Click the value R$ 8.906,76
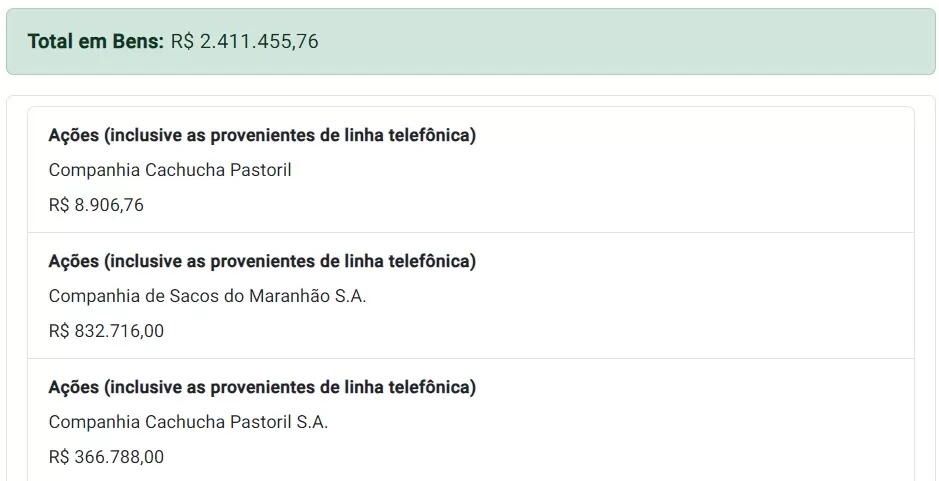The width and height of the screenshot is (939, 481). coord(96,205)
